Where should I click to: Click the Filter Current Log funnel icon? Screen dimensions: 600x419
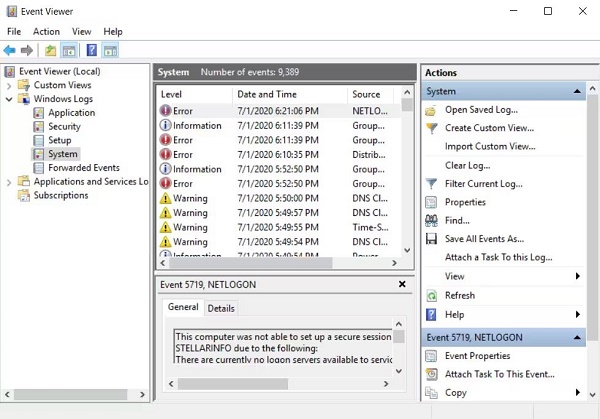pyautogui.click(x=432, y=184)
